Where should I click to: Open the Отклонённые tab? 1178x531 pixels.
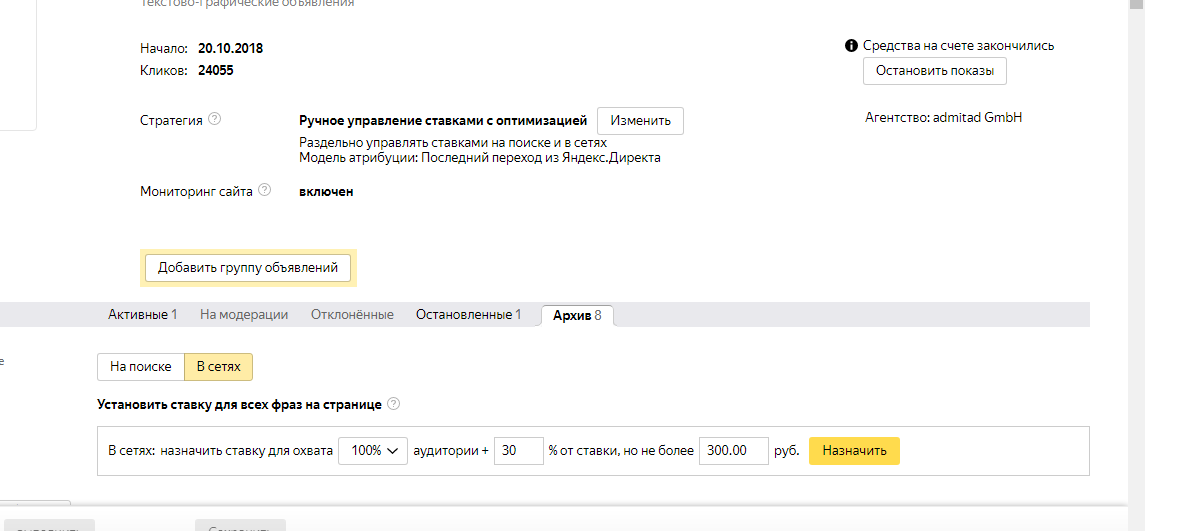(352, 315)
